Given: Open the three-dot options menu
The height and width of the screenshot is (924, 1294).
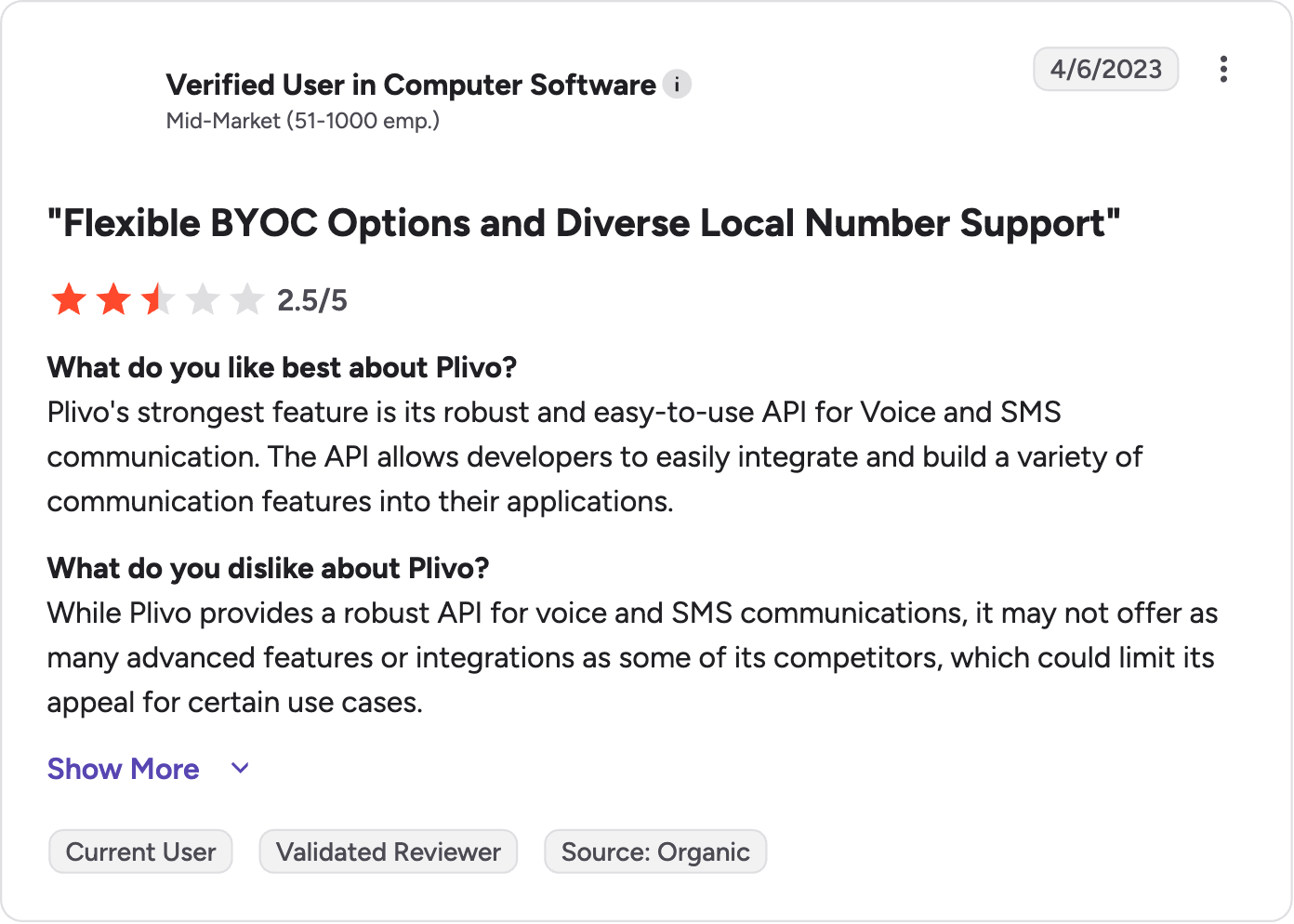Looking at the screenshot, I should 1223,69.
